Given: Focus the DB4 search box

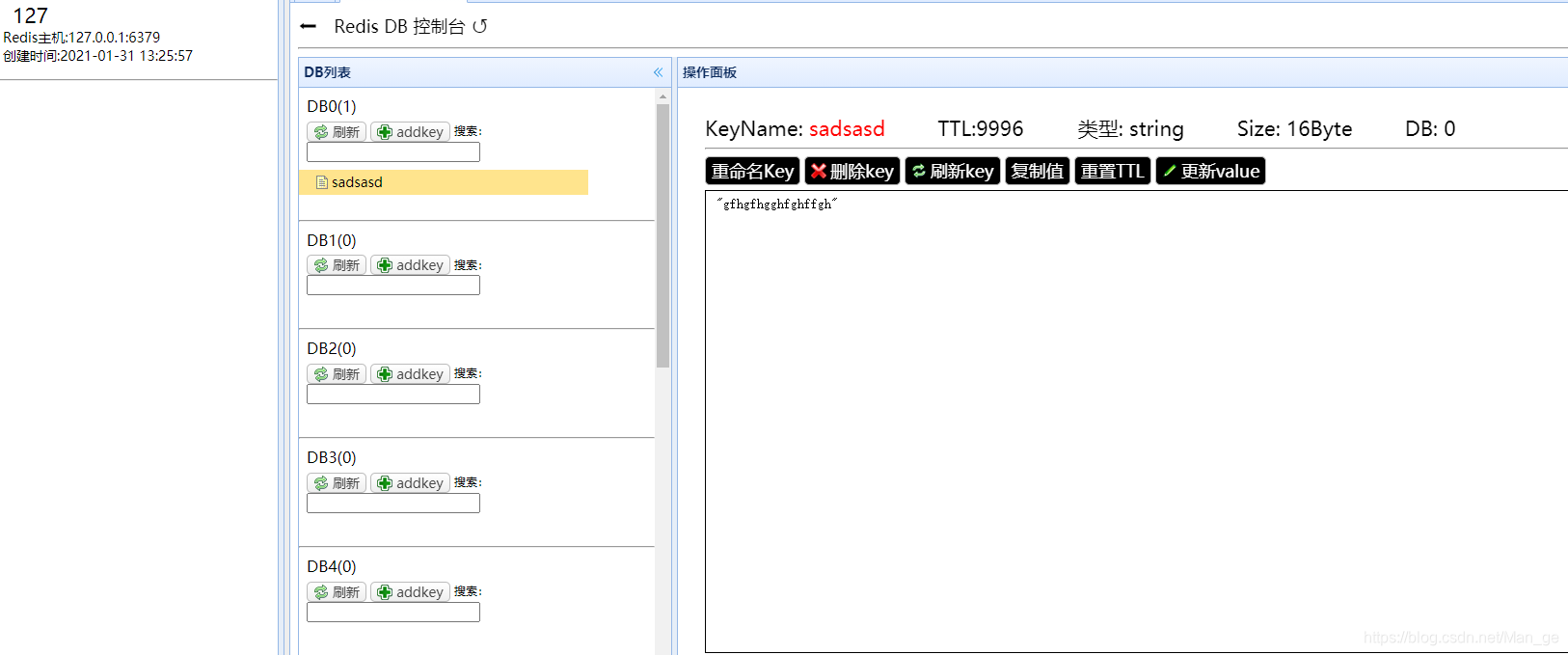Looking at the screenshot, I should (393, 613).
